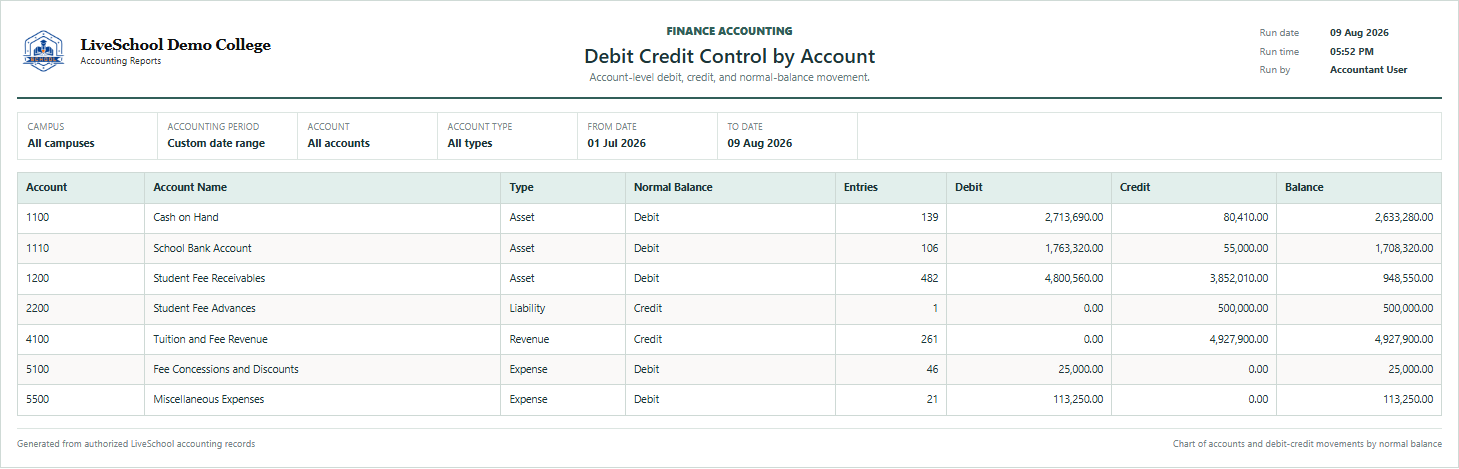Click account number 2200
The image size is (1459, 469).
tap(38, 309)
